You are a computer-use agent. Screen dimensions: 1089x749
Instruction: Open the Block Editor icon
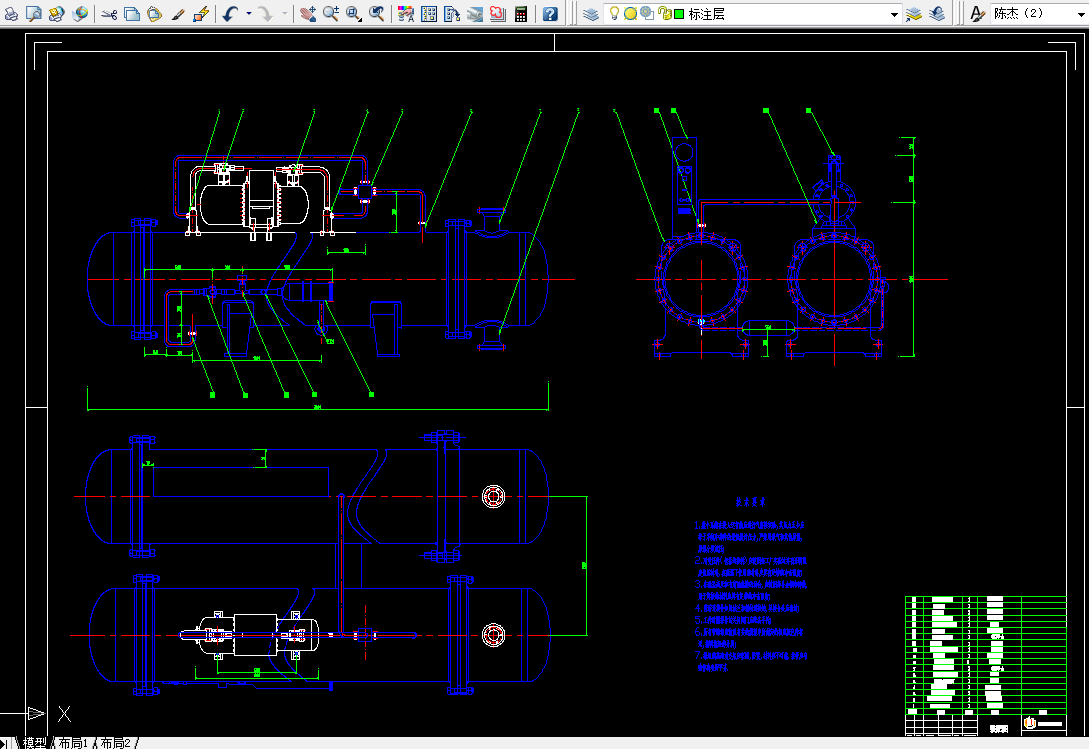201,13
